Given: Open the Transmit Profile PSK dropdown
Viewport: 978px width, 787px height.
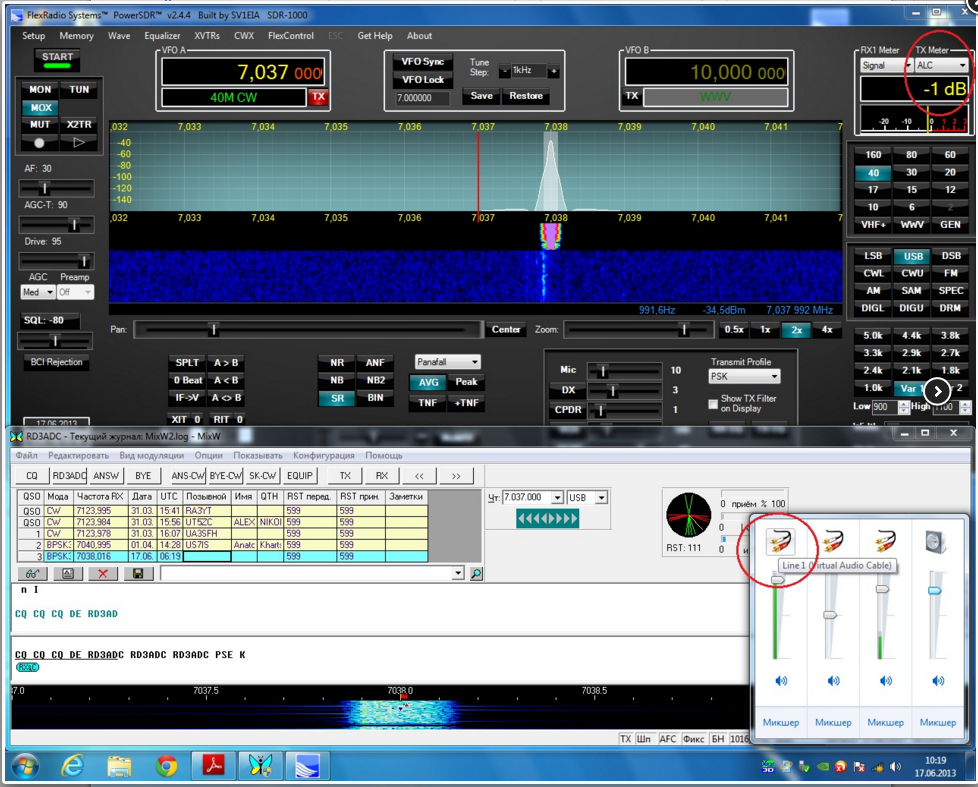Looking at the screenshot, I should tap(744, 377).
